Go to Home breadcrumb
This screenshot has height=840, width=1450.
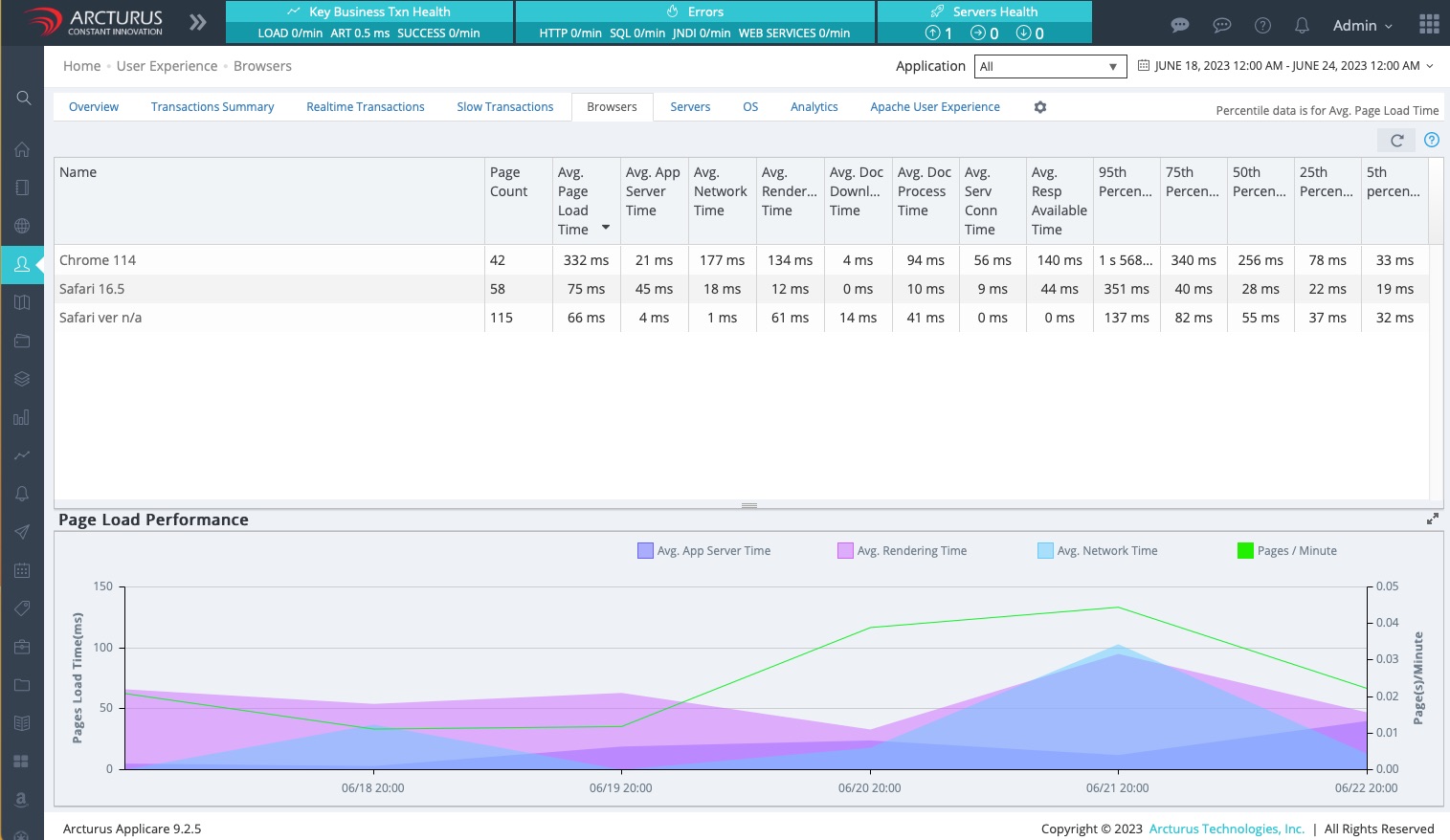pyautogui.click(x=81, y=66)
